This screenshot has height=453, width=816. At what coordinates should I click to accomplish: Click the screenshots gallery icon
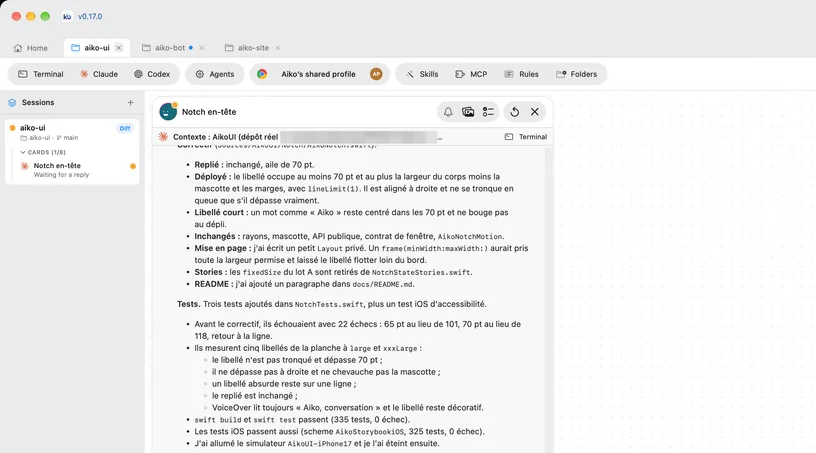[468, 112]
